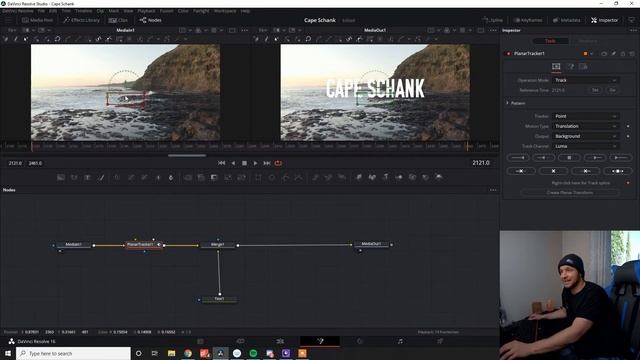Select the Controls tab icon in PlanarTracker1
The image size is (640, 360).
(556, 67)
